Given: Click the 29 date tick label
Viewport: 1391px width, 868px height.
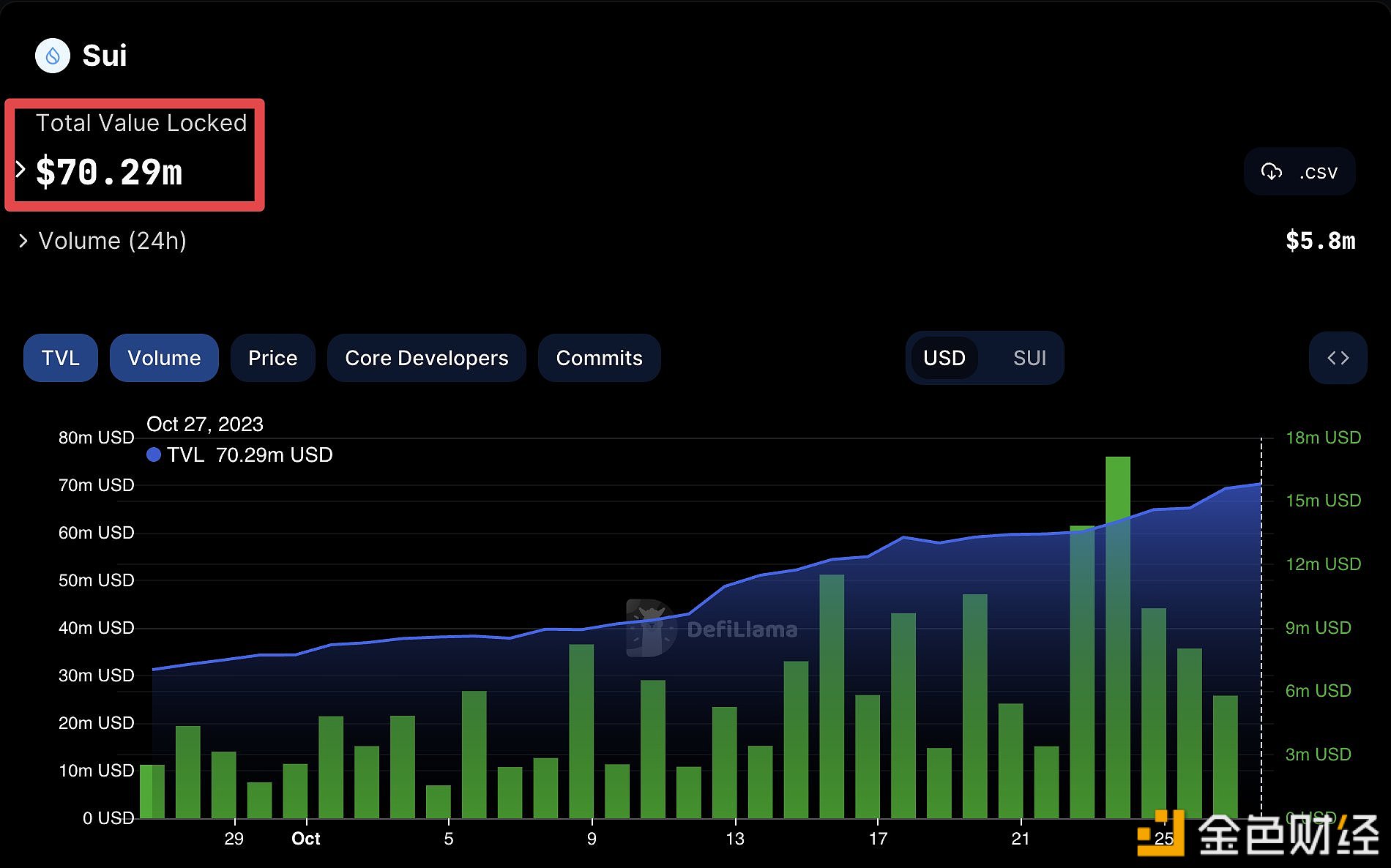Looking at the screenshot, I should coord(234,839).
